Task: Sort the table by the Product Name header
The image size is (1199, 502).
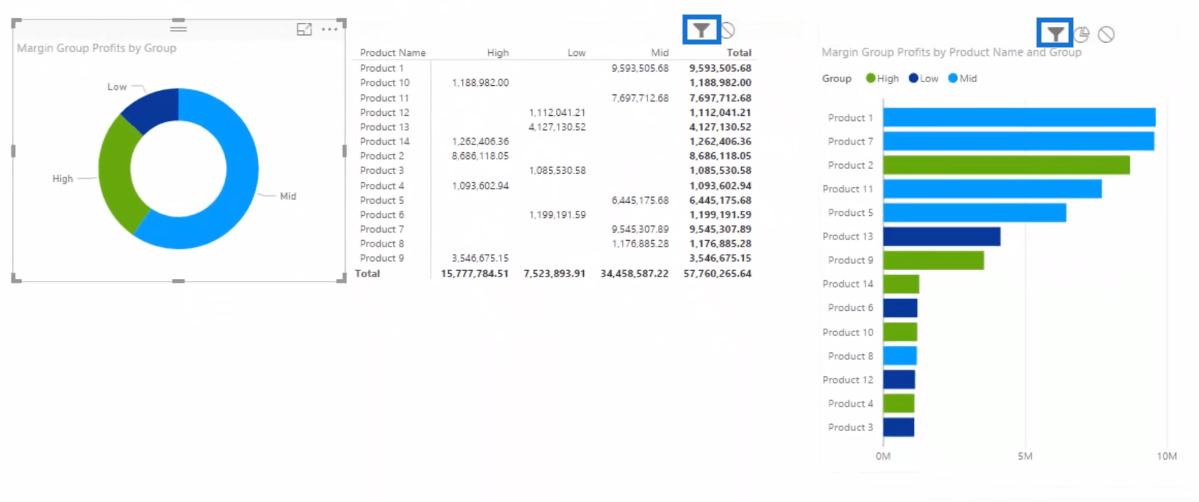Action: (393, 53)
